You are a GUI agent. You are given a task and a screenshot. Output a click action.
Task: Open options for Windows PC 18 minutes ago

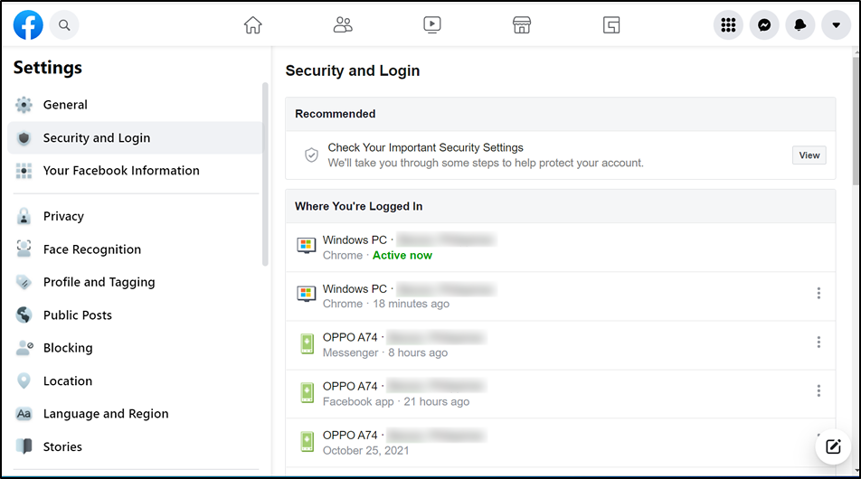[818, 293]
